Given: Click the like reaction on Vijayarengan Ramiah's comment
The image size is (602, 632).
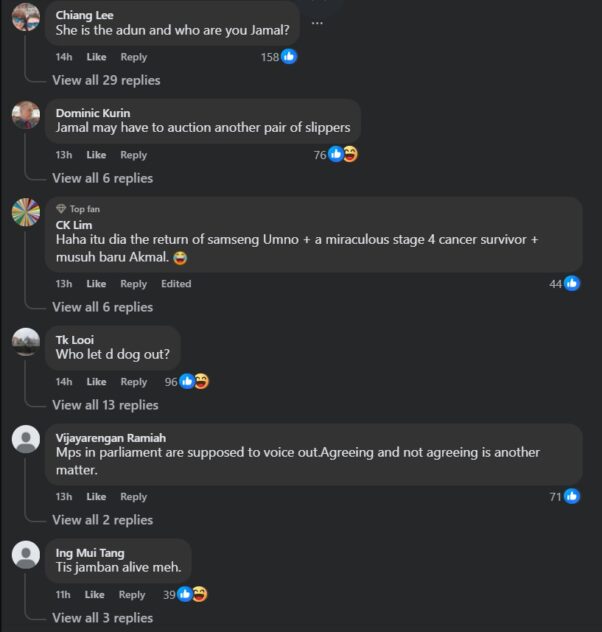Looking at the screenshot, I should coord(572,496).
